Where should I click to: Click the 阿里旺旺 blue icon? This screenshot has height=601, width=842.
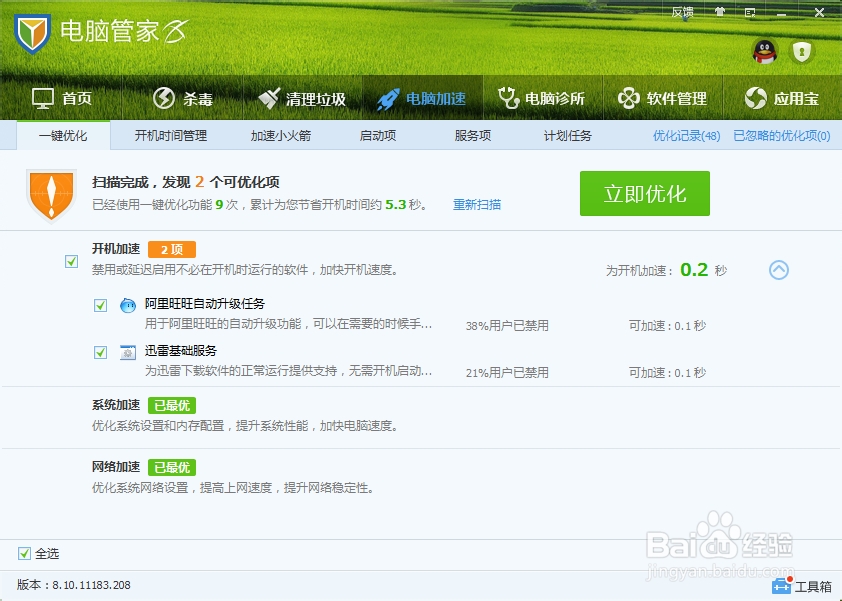(x=128, y=306)
